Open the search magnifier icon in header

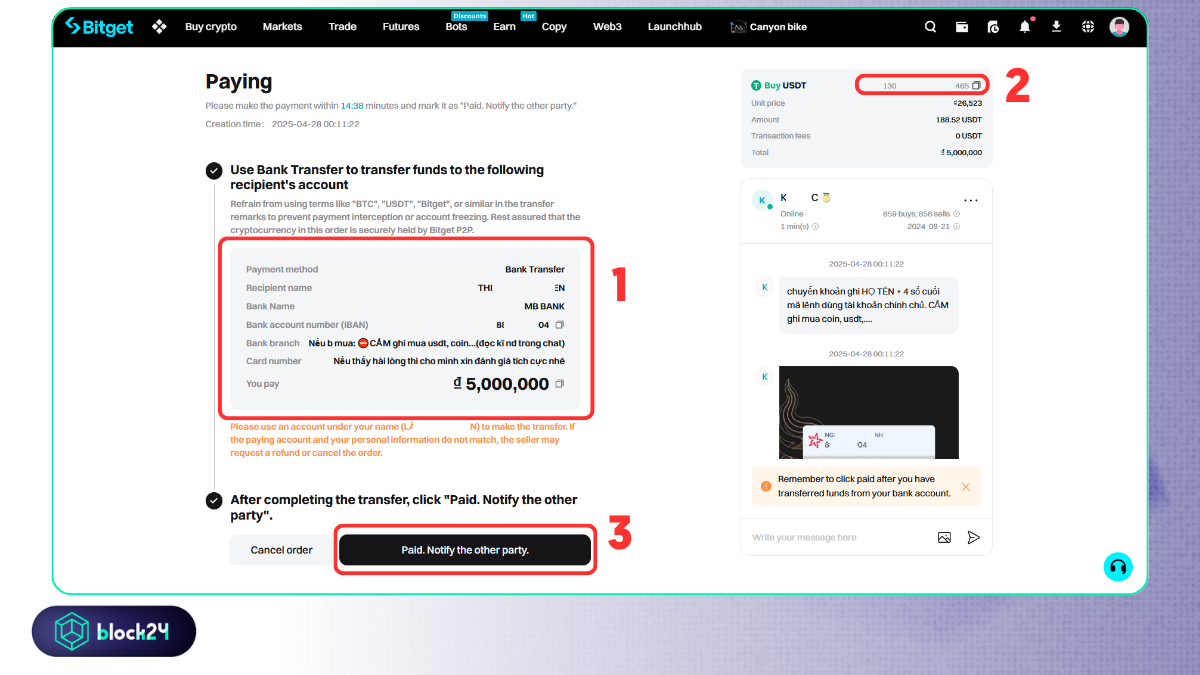(x=931, y=27)
